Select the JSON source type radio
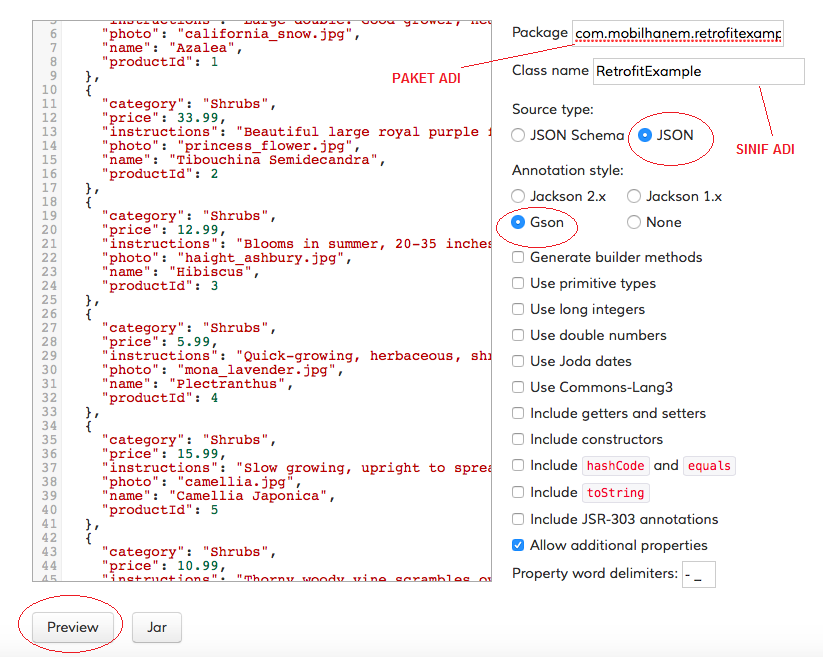Screen dimensions: 823x657 point(645,135)
